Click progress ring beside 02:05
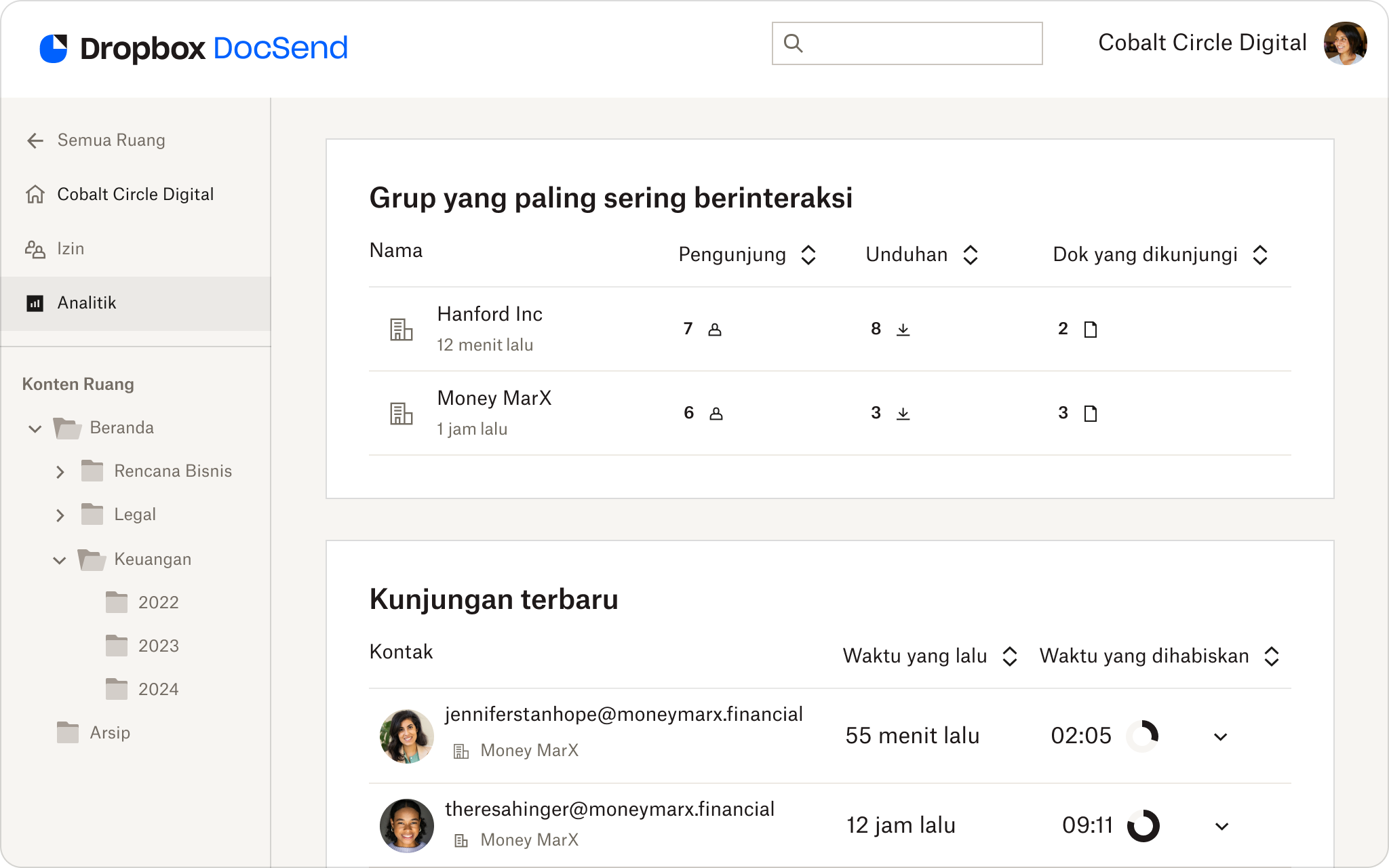 click(x=1143, y=736)
